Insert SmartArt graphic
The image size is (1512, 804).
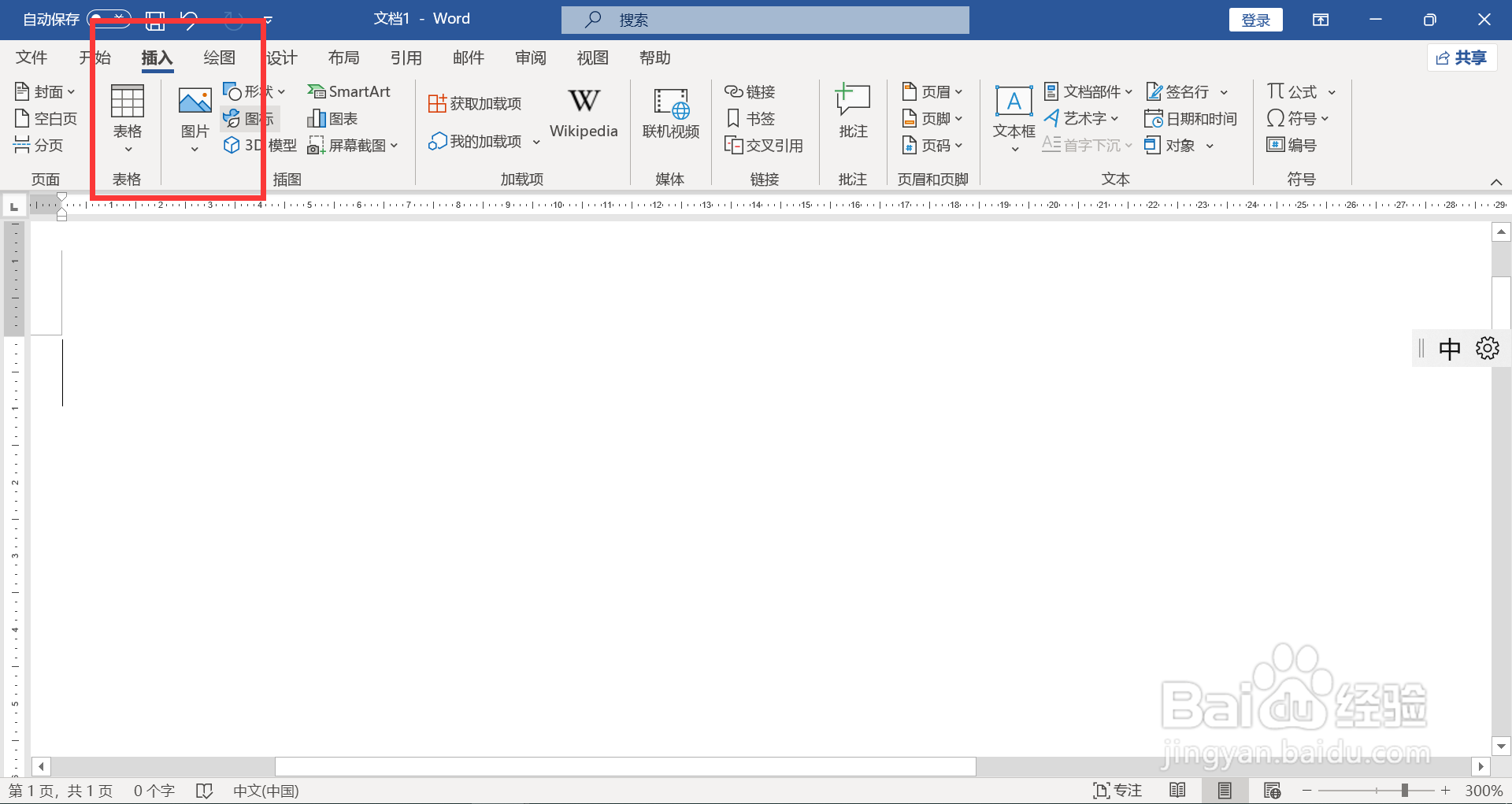pos(349,91)
